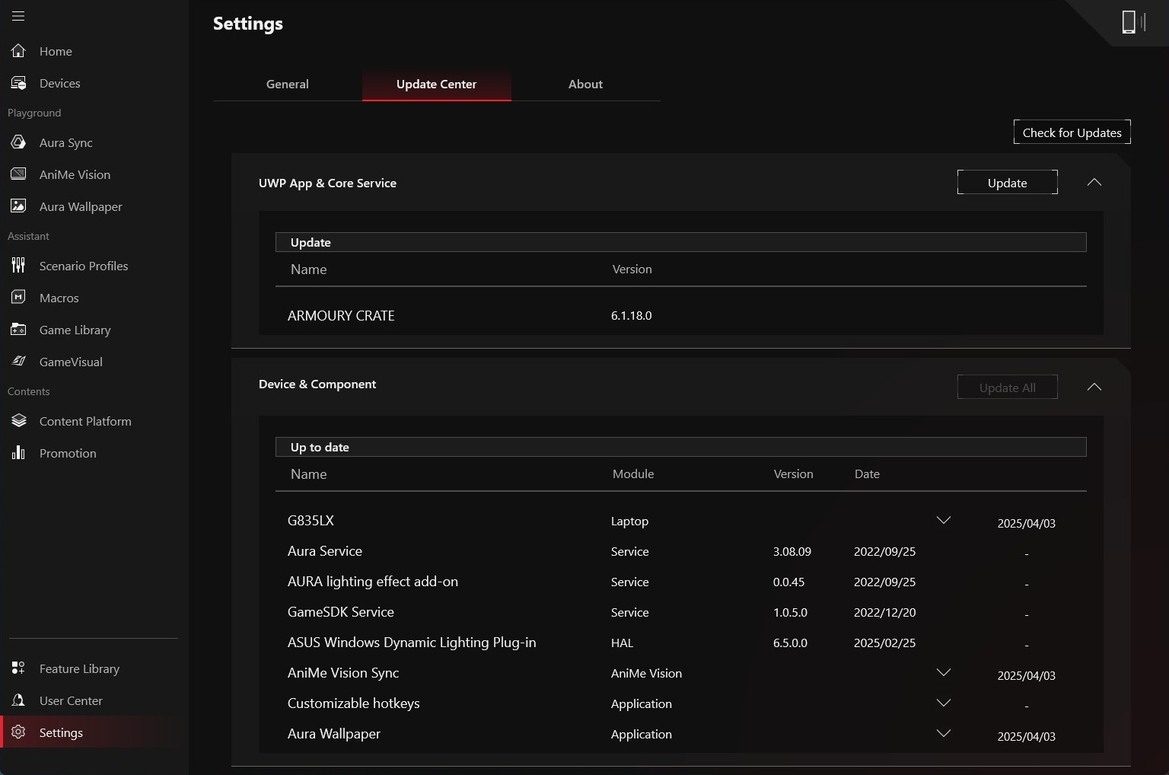
Task: Go to Scenario Profiles label
Action: tap(84, 266)
